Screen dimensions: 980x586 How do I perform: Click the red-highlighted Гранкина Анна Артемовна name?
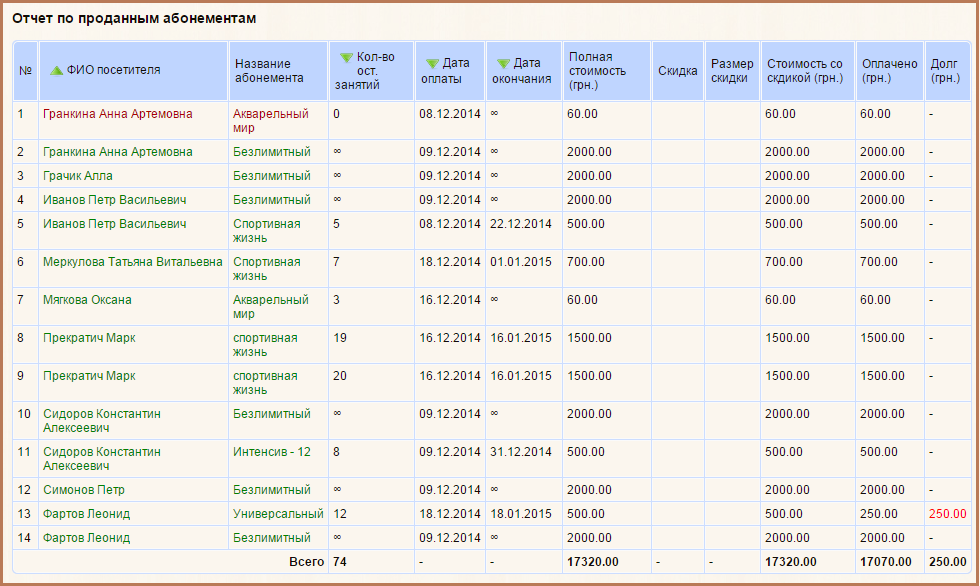click(x=118, y=114)
